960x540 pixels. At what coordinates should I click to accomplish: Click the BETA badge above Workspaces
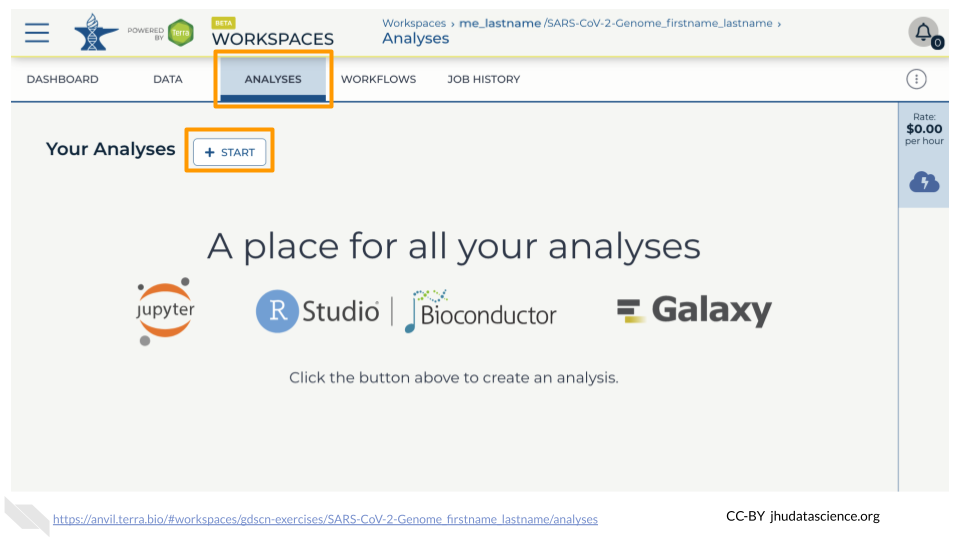tap(223, 23)
